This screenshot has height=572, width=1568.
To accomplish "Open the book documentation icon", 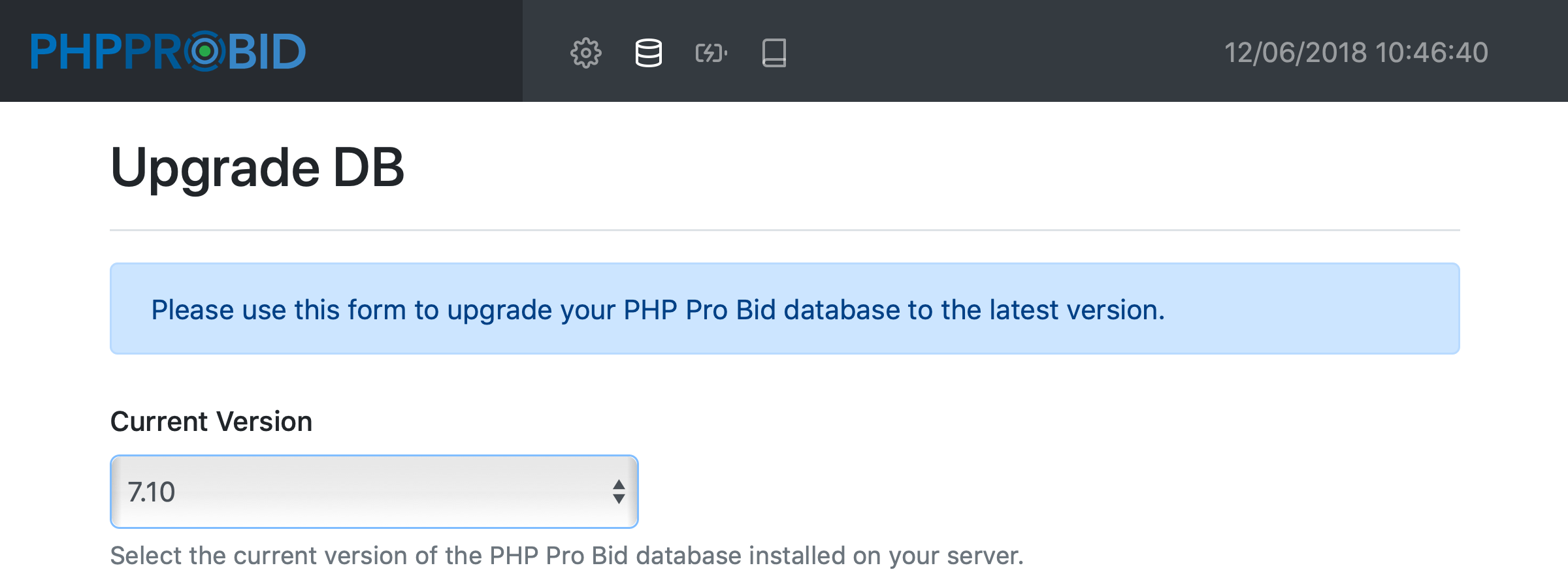I will 774,53.
